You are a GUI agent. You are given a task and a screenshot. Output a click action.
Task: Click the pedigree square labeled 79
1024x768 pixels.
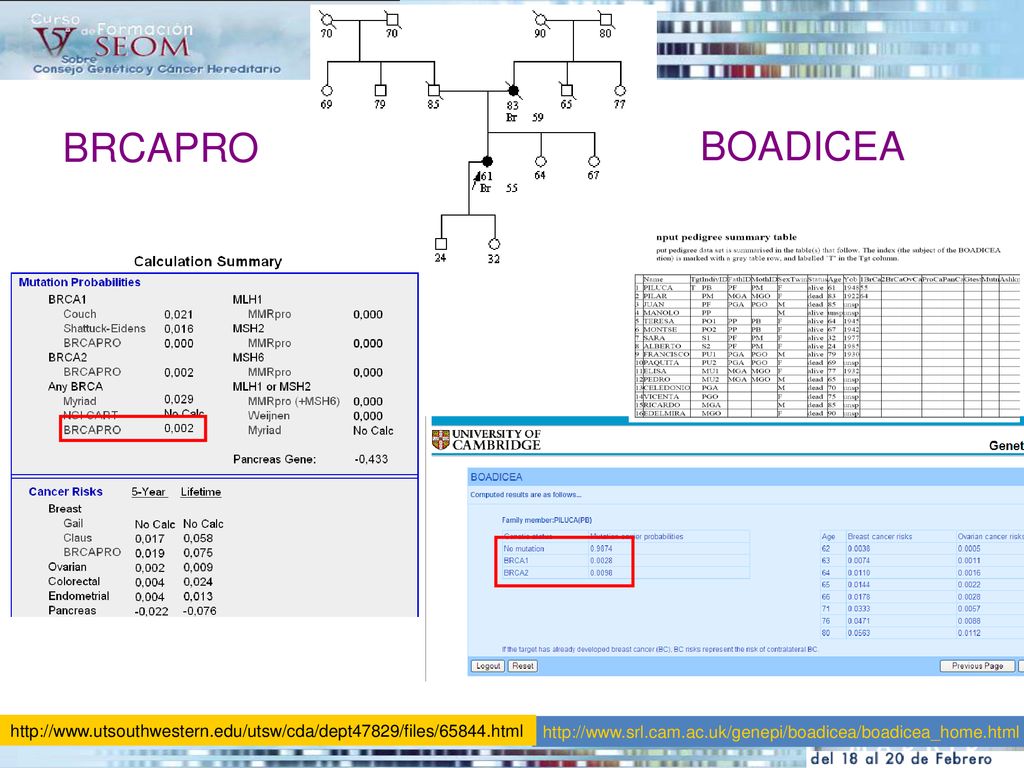coord(381,90)
